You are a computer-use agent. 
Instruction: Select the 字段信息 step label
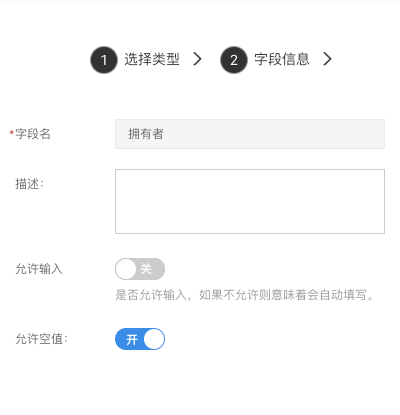tap(282, 59)
